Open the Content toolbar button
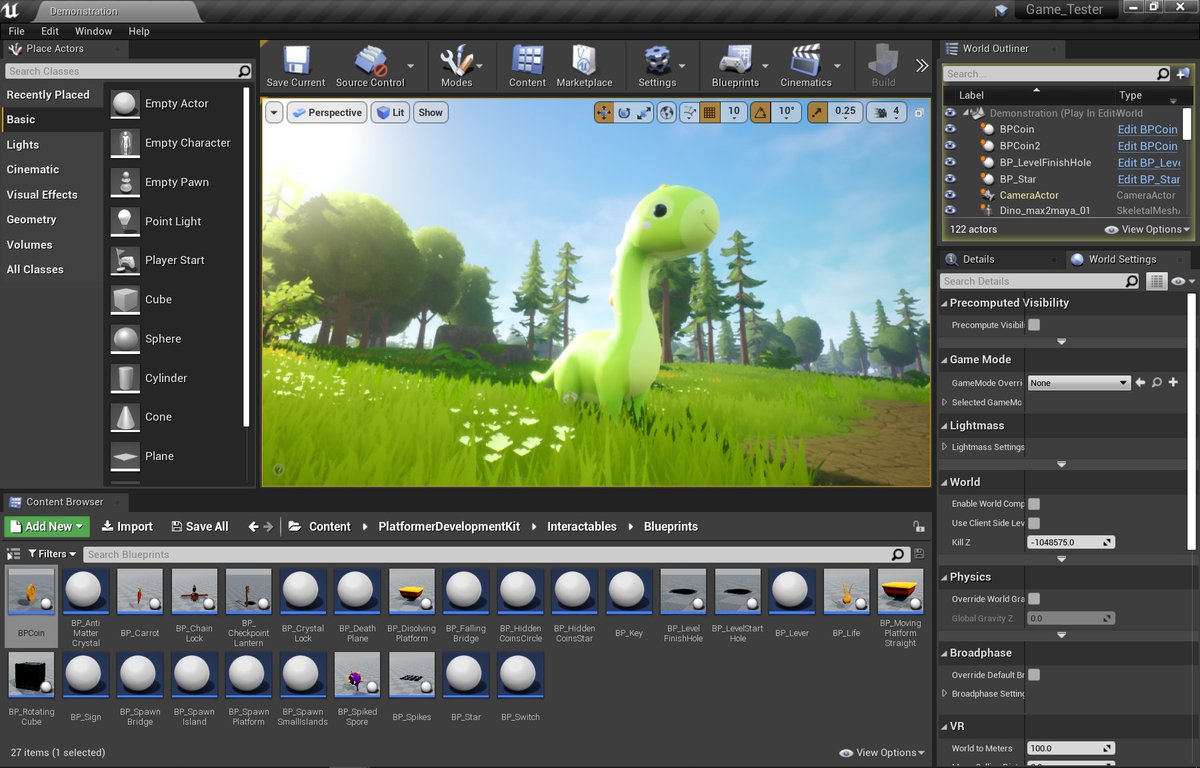This screenshot has width=1200, height=768. point(527,66)
